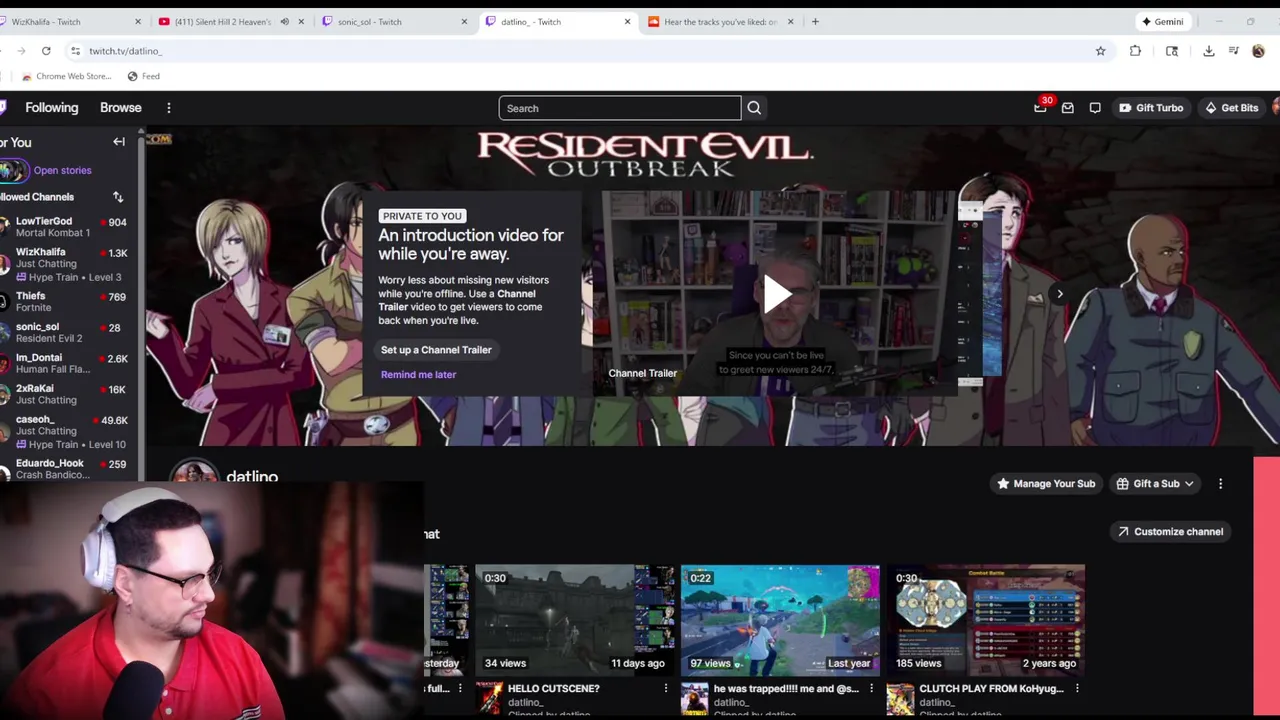Open stories from the sidebar
Image resolution: width=1280 pixels, height=720 pixels.
(62, 171)
